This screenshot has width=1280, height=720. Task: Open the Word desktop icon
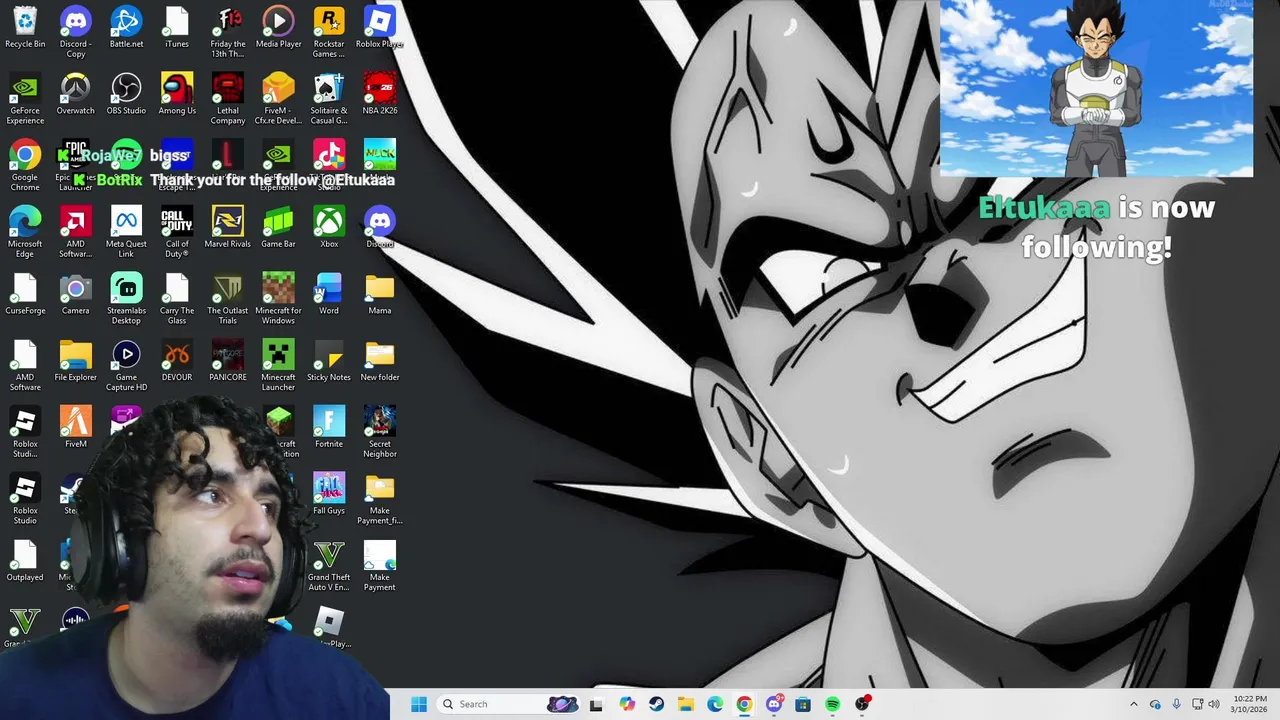coord(329,294)
